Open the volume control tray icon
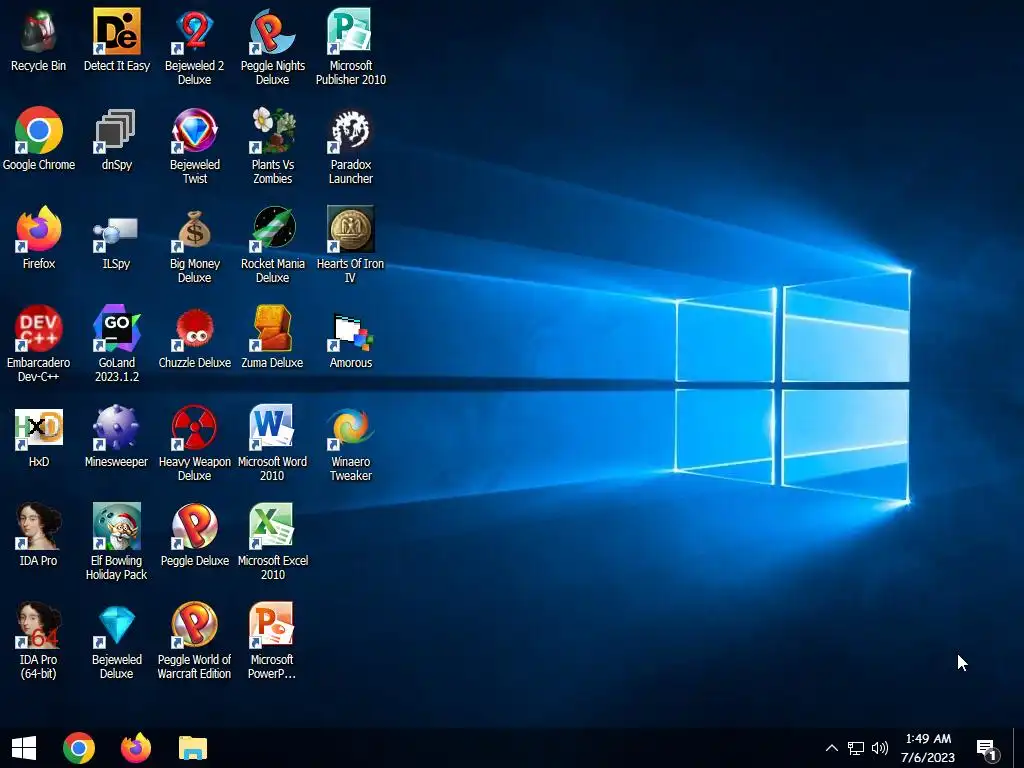Viewport: 1024px width, 768px height. 880,748
